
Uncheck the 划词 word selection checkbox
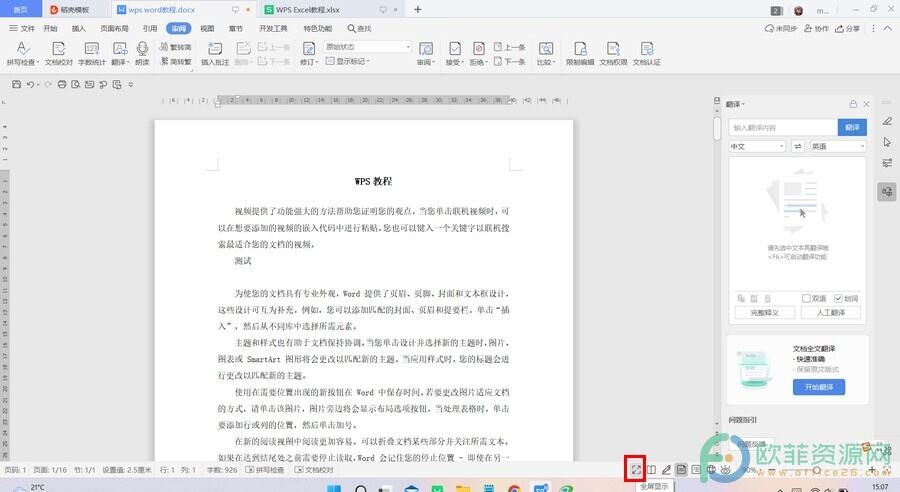(839, 298)
